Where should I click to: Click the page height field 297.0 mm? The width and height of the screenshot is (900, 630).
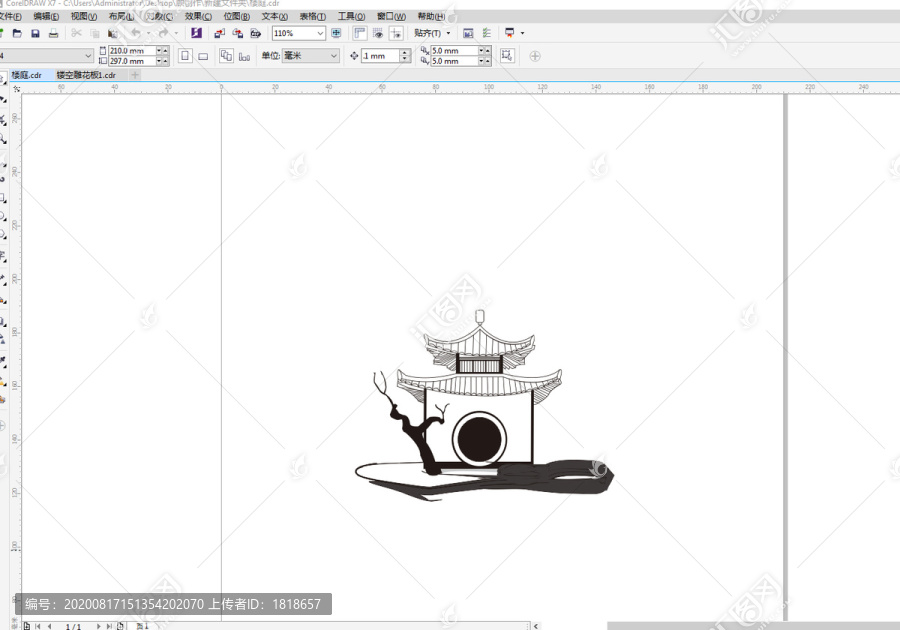[132, 61]
